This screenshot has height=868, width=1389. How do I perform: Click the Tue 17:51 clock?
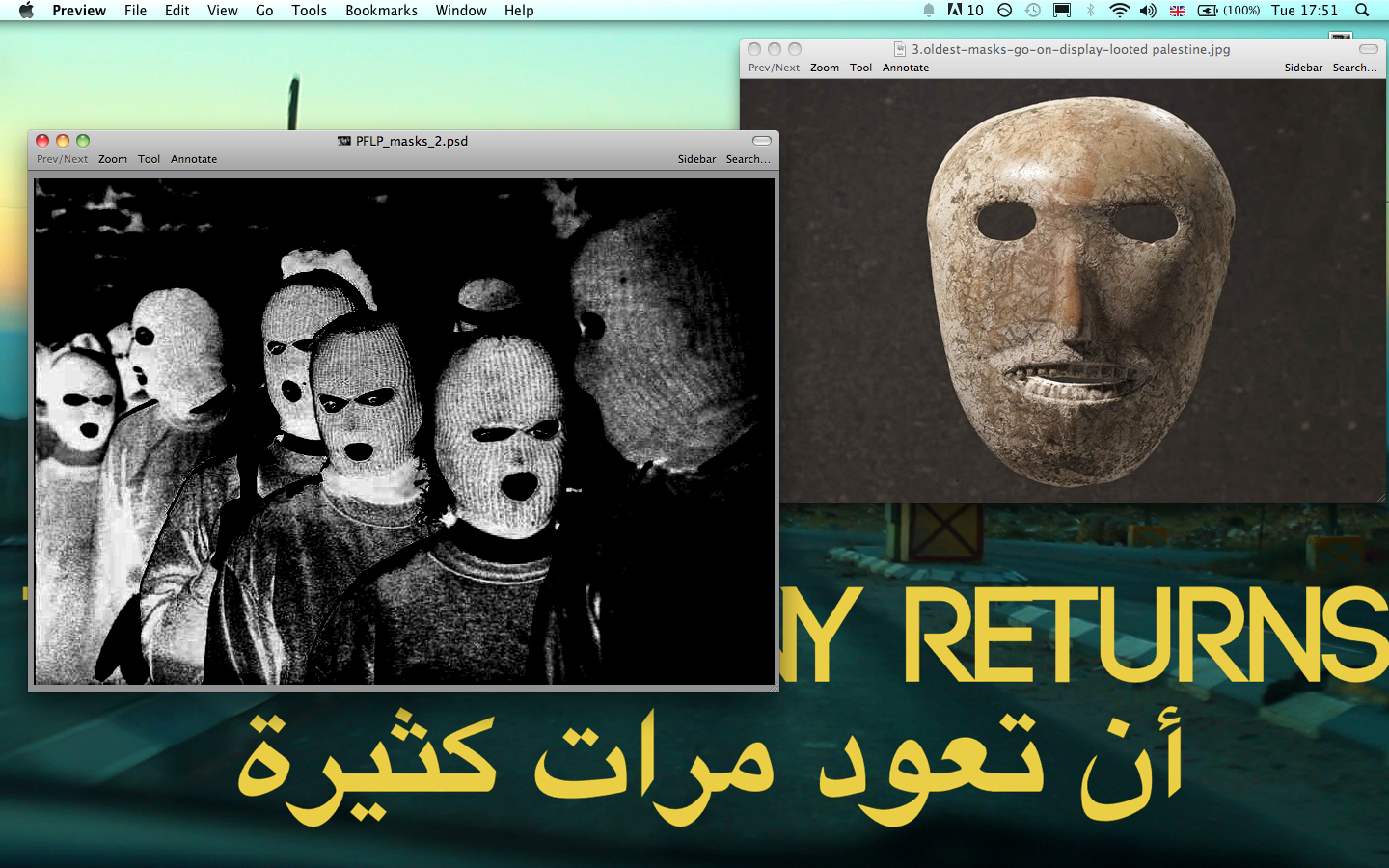[x=1304, y=11]
